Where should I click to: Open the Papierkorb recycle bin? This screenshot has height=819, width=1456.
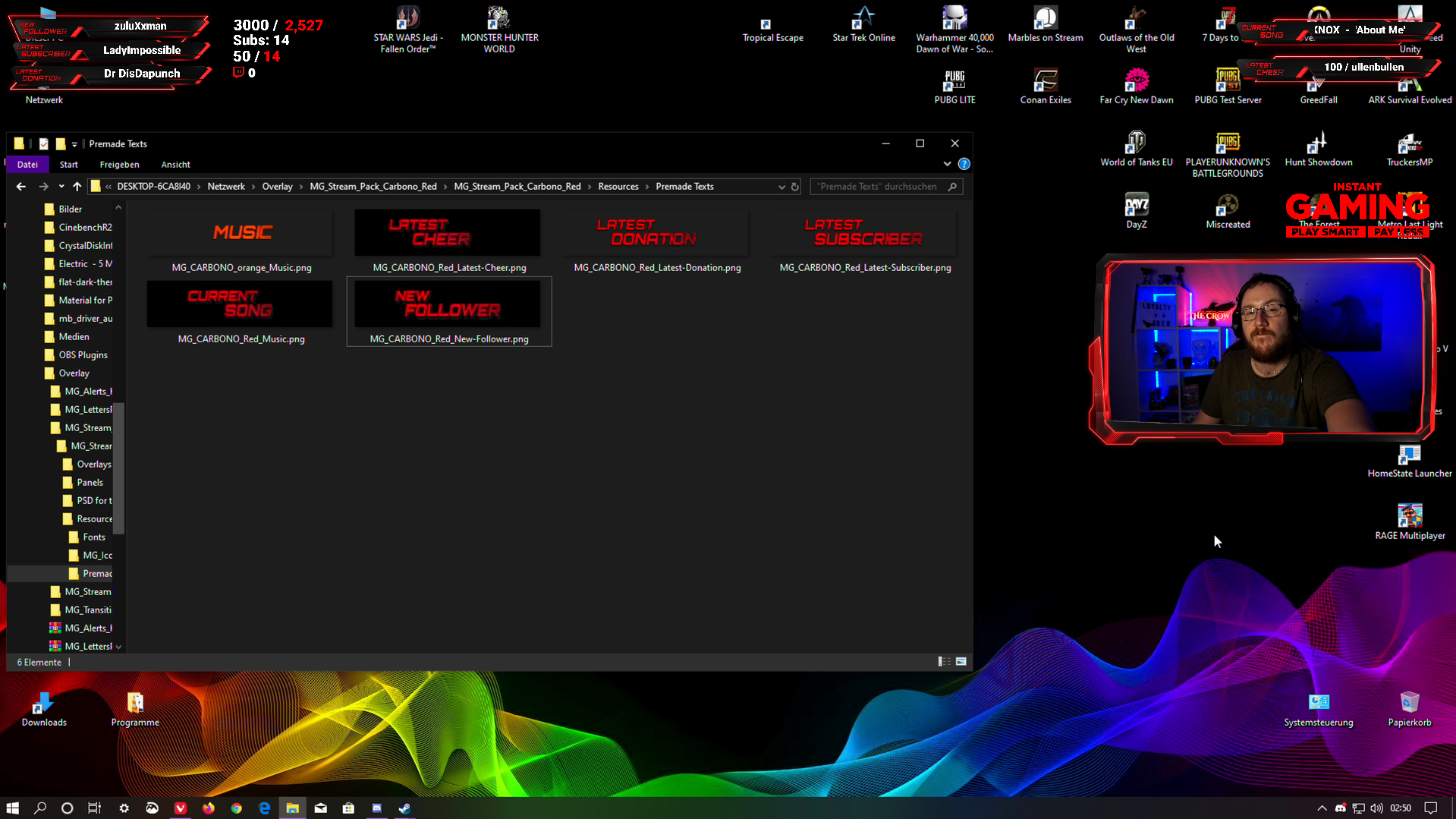1409,707
